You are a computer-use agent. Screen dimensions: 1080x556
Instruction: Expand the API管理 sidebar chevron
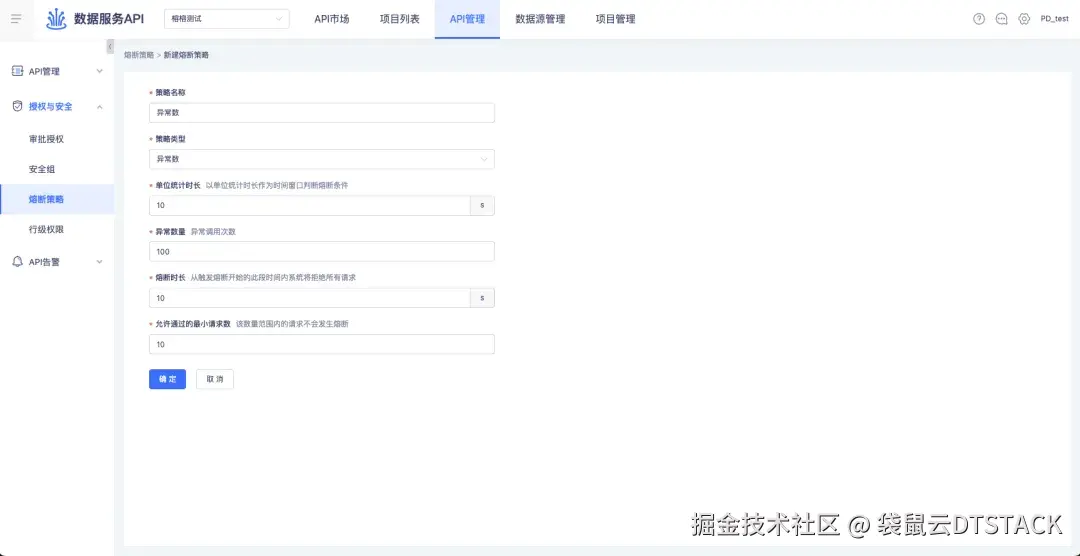(x=100, y=71)
